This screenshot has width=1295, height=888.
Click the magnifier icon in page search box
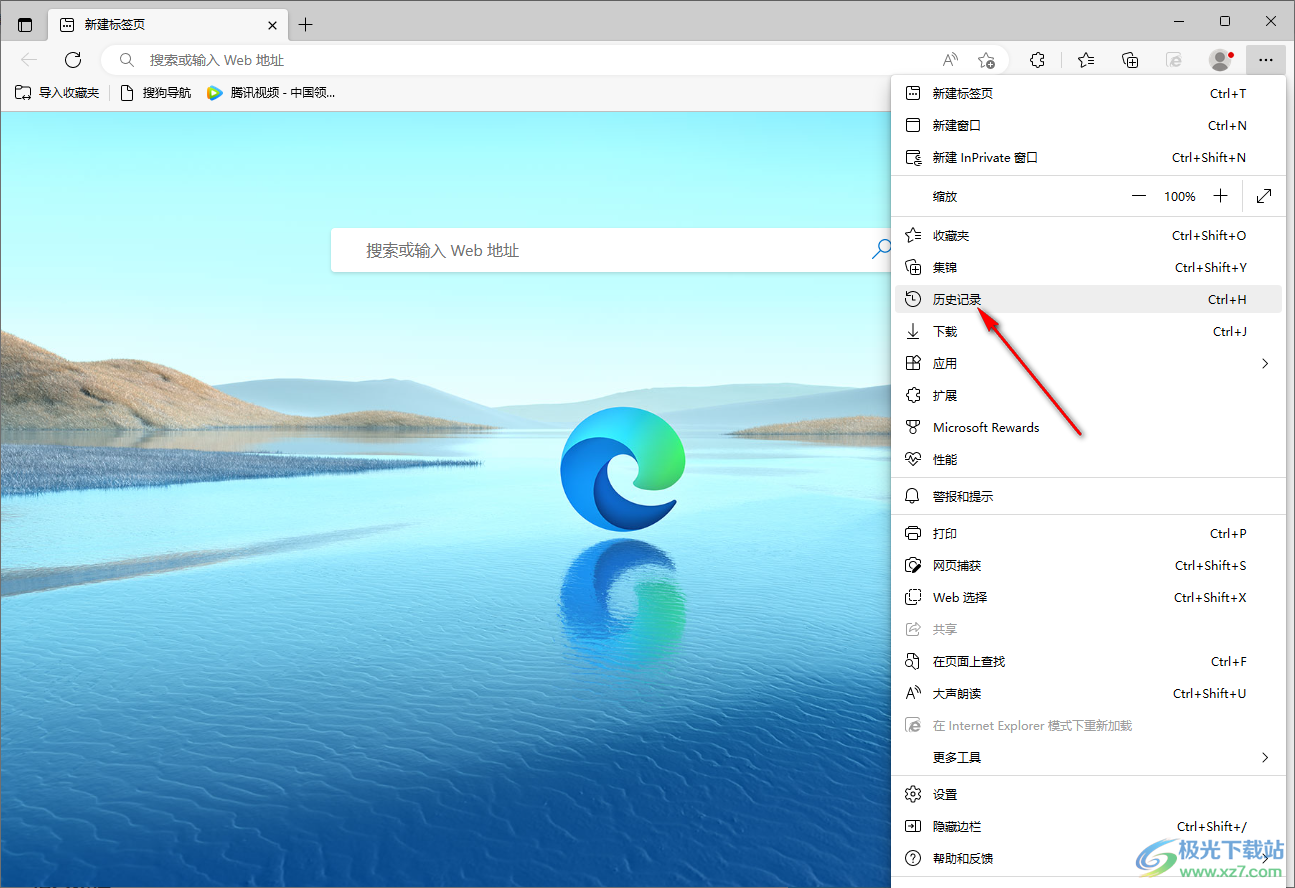(x=881, y=250)
